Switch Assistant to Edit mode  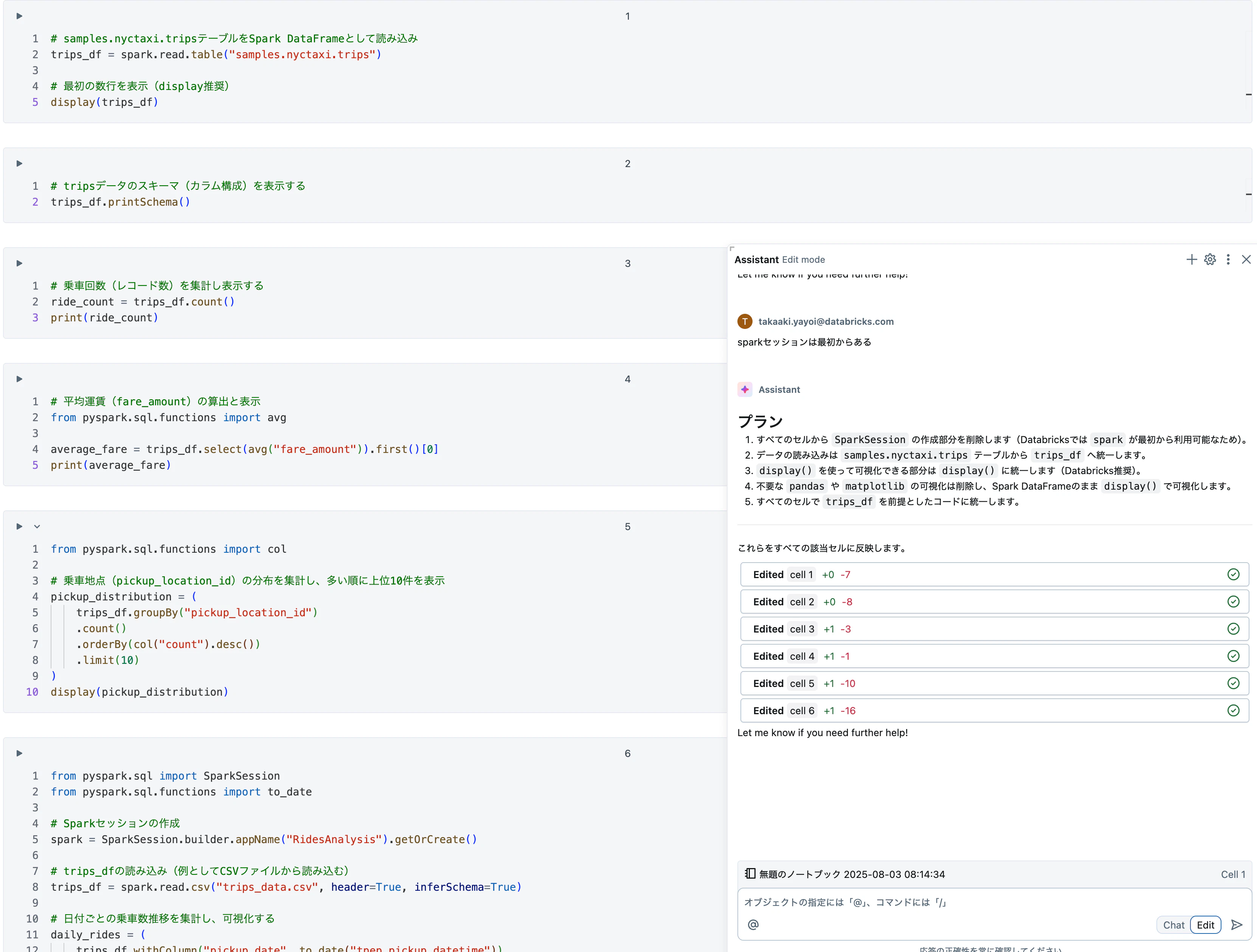(1205, 925)
